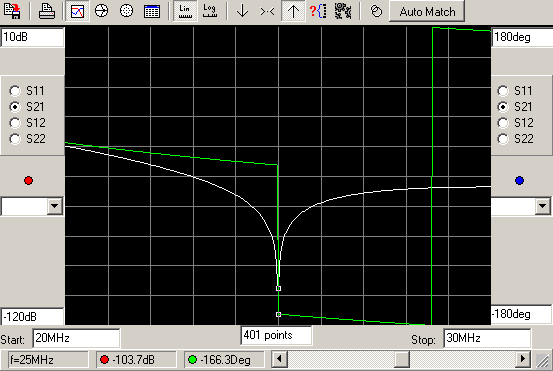Click the save data icon
553x371 pixels.
(x=12, y=11)
